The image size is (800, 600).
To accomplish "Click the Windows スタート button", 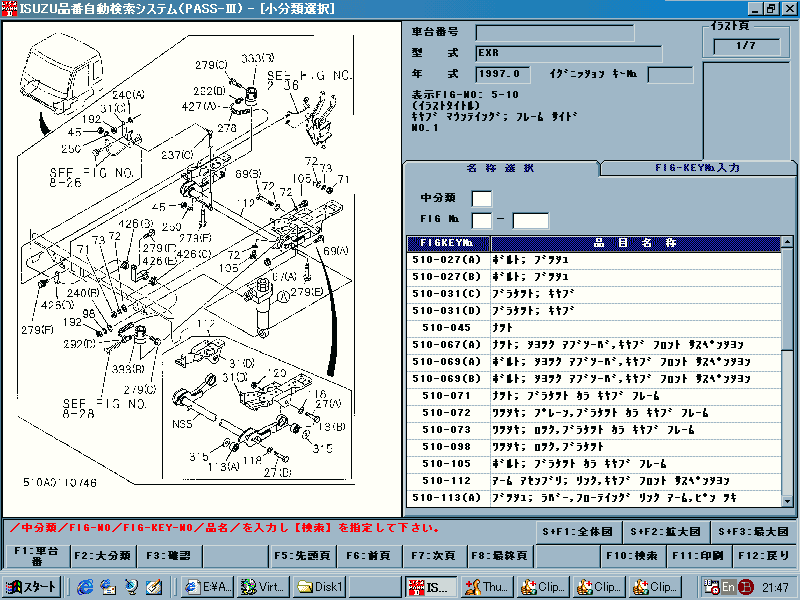I will coord(32,587).
